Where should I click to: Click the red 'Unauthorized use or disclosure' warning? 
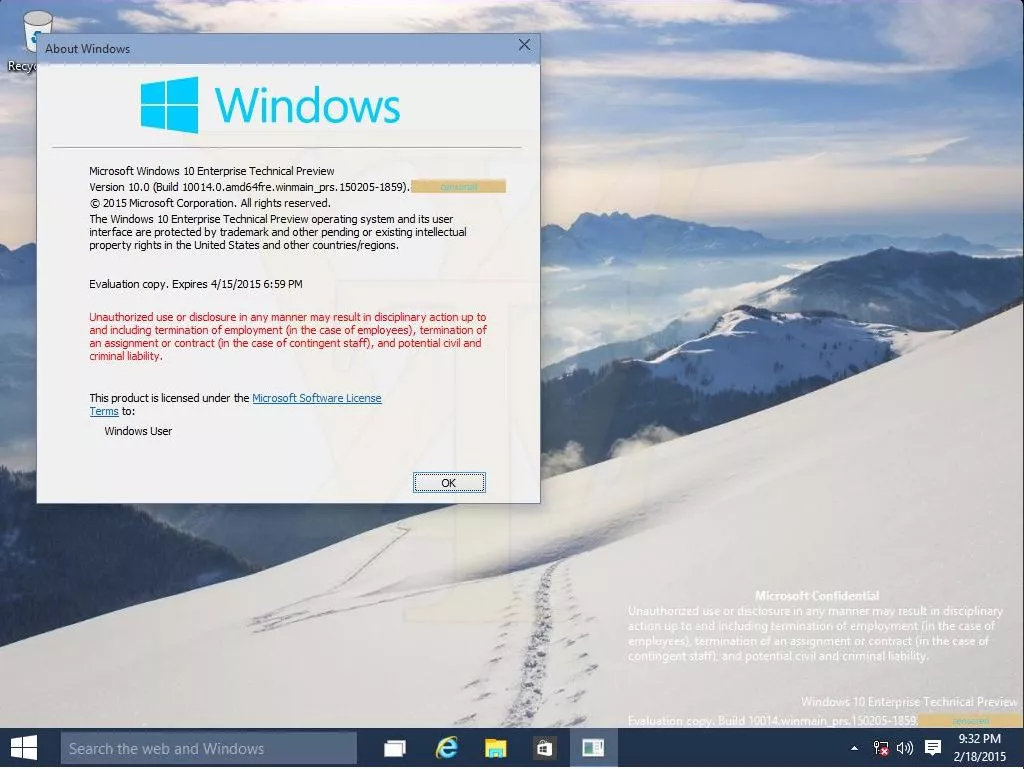click(288, 336)
